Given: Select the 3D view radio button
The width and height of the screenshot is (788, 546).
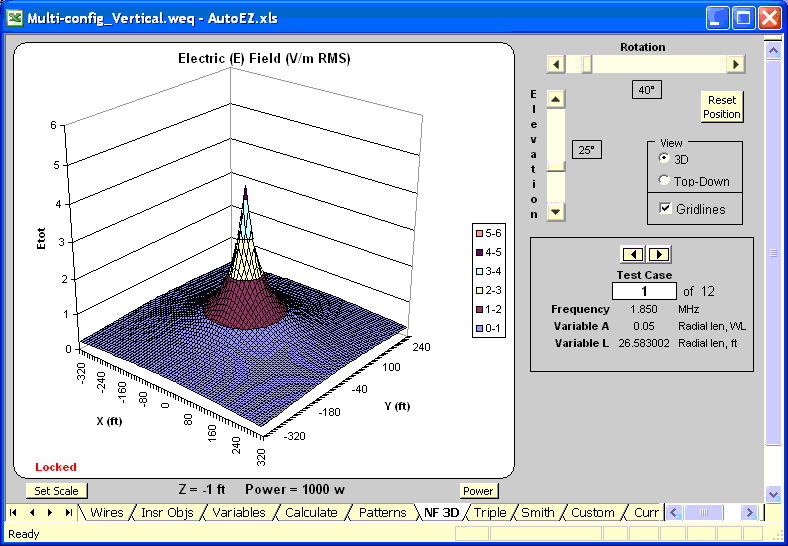Looking at the screenshot, I should (x=664, y=159).
